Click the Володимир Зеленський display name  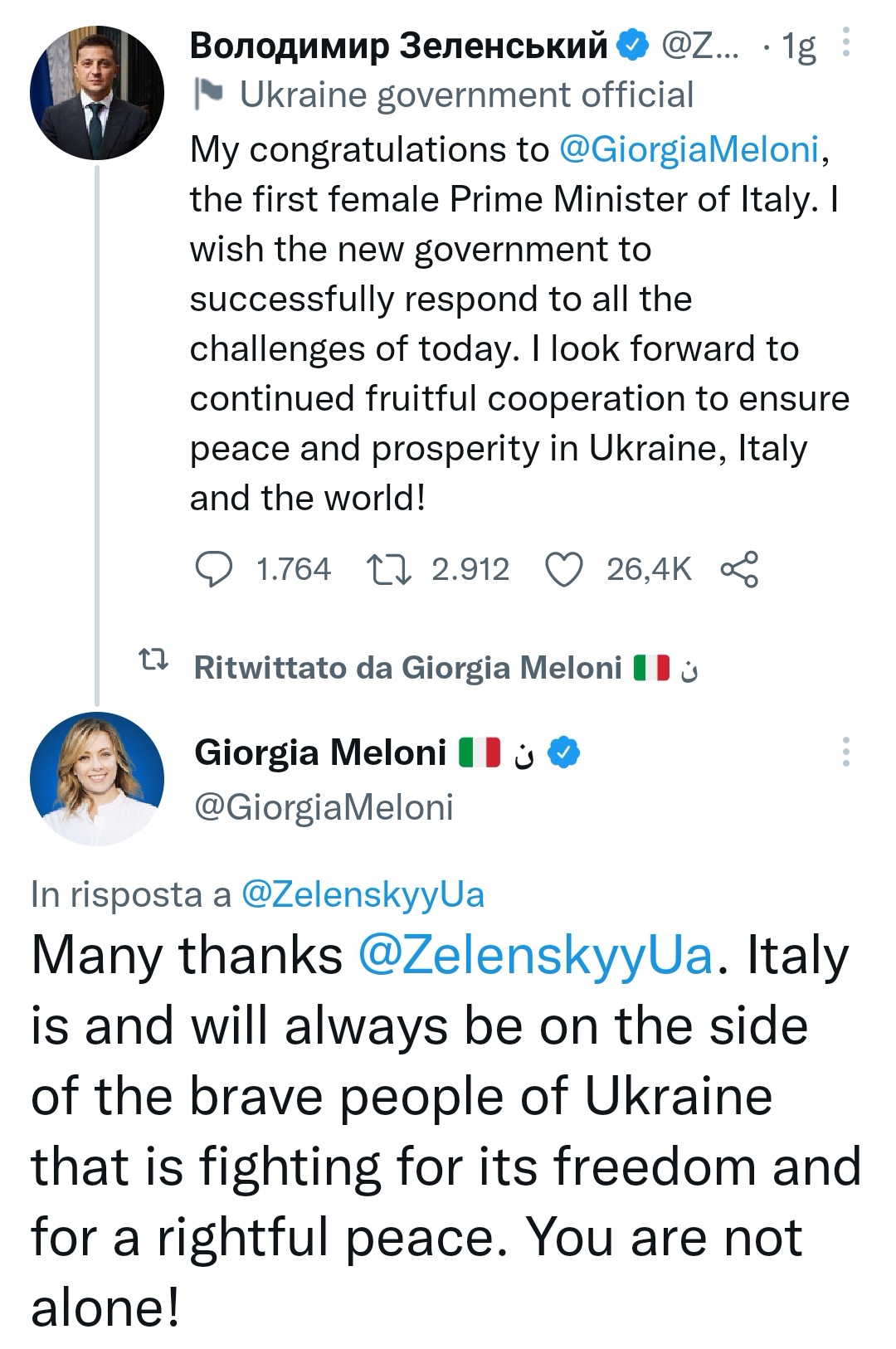coord(399,46)
